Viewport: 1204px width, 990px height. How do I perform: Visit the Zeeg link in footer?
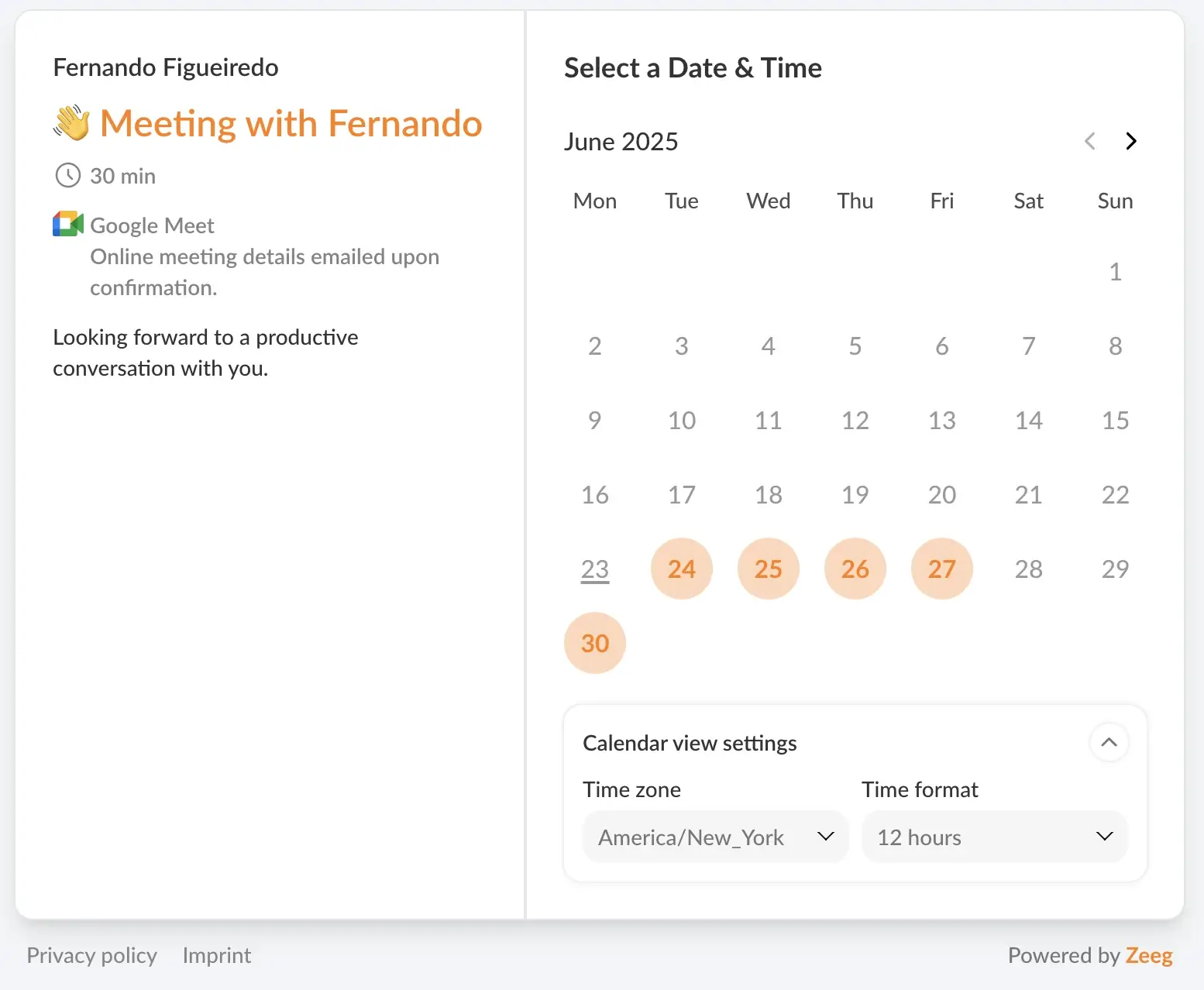(1149, 955)
